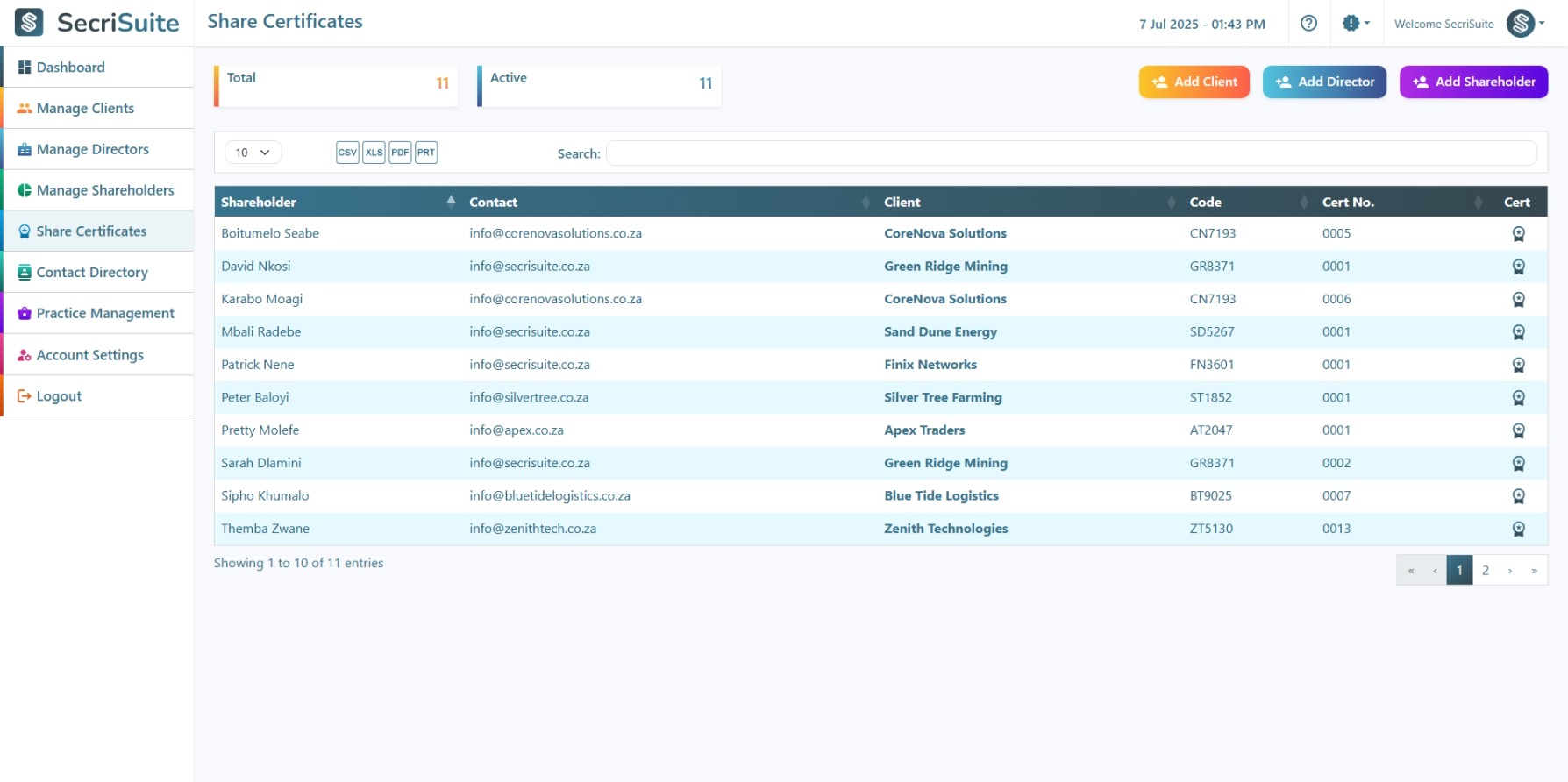Go to page 2 of results
Screen dimensions: 1568x782
click(1486, 571)
